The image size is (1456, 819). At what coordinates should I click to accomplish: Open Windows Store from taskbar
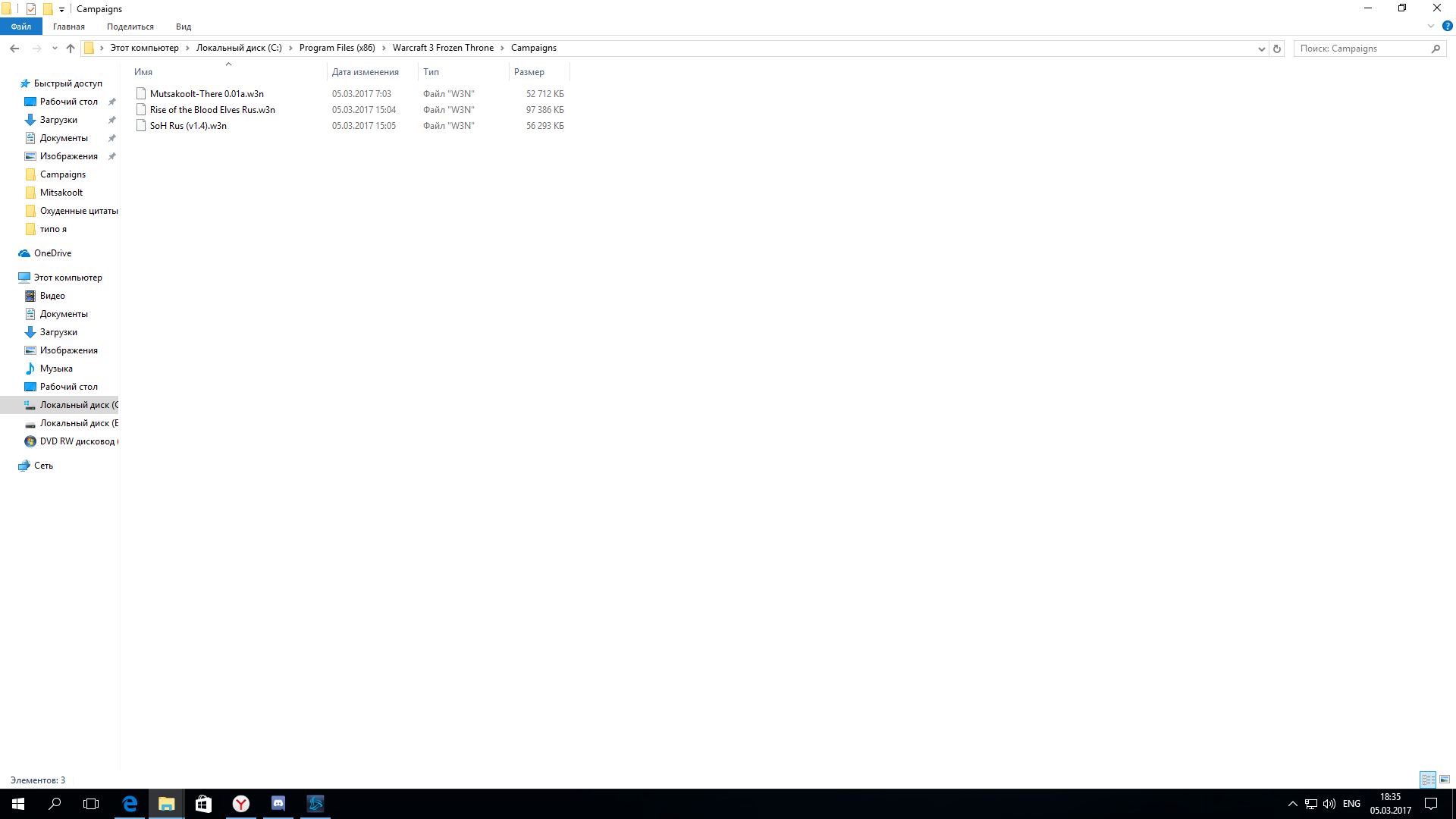point(203,804)
